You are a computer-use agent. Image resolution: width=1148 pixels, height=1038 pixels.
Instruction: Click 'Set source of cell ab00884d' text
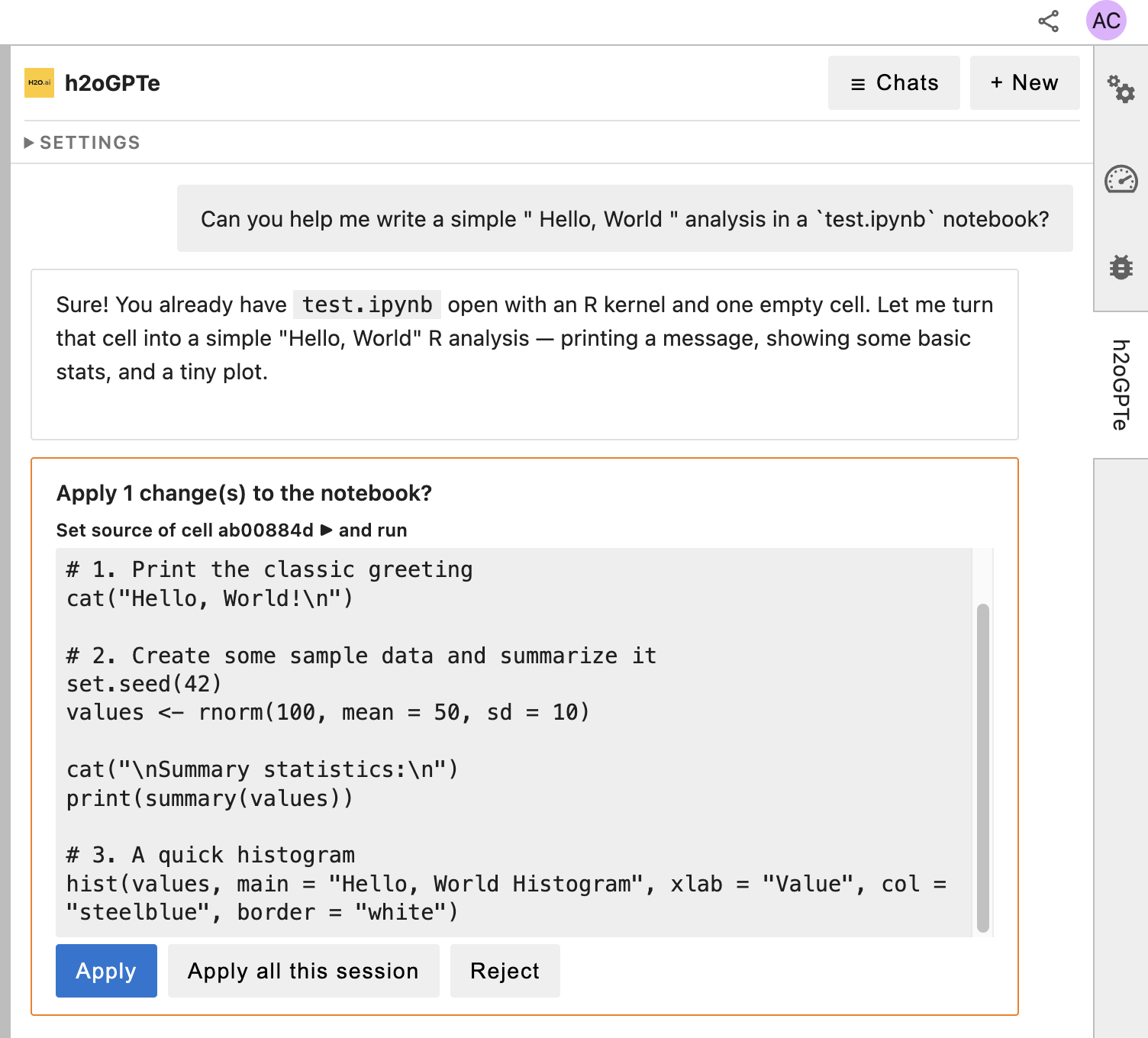point(185,530)
